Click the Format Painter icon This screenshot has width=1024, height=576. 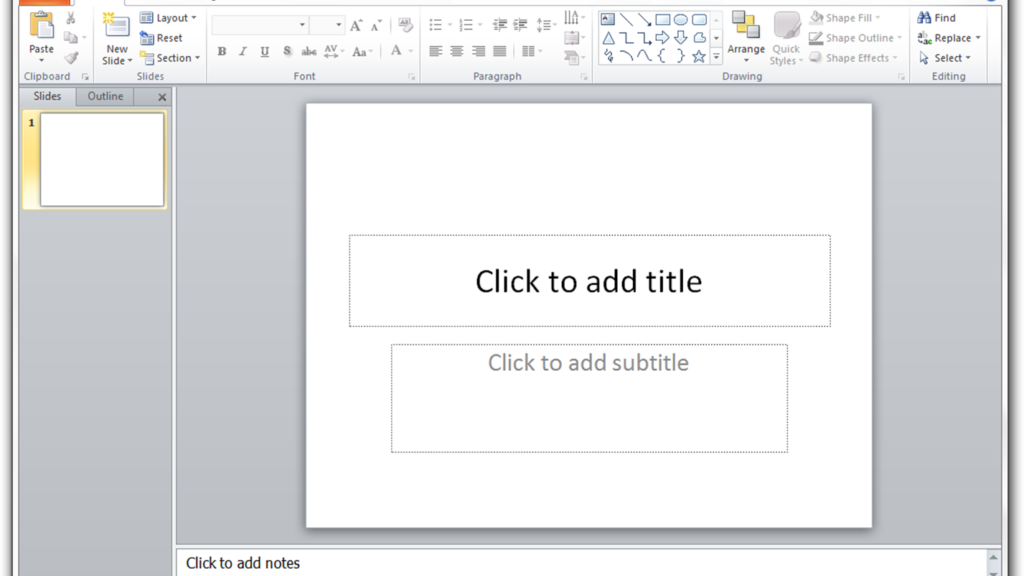(70, 58)
